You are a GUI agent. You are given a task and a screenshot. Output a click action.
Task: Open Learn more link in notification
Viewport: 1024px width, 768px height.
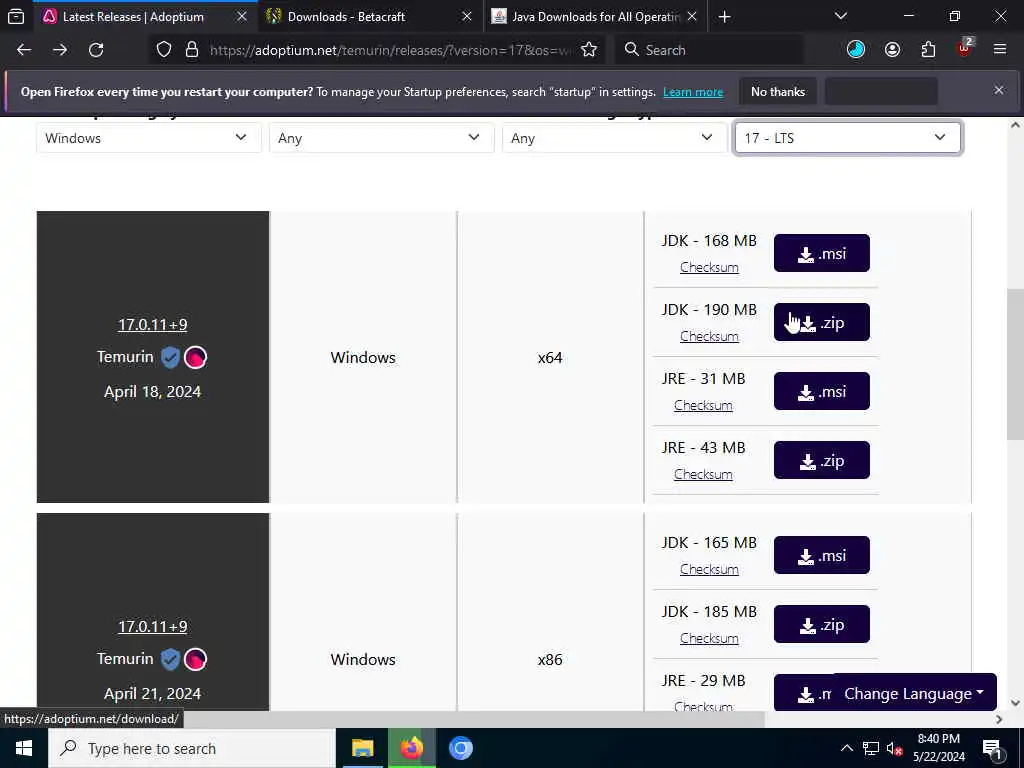click(693, 92)
